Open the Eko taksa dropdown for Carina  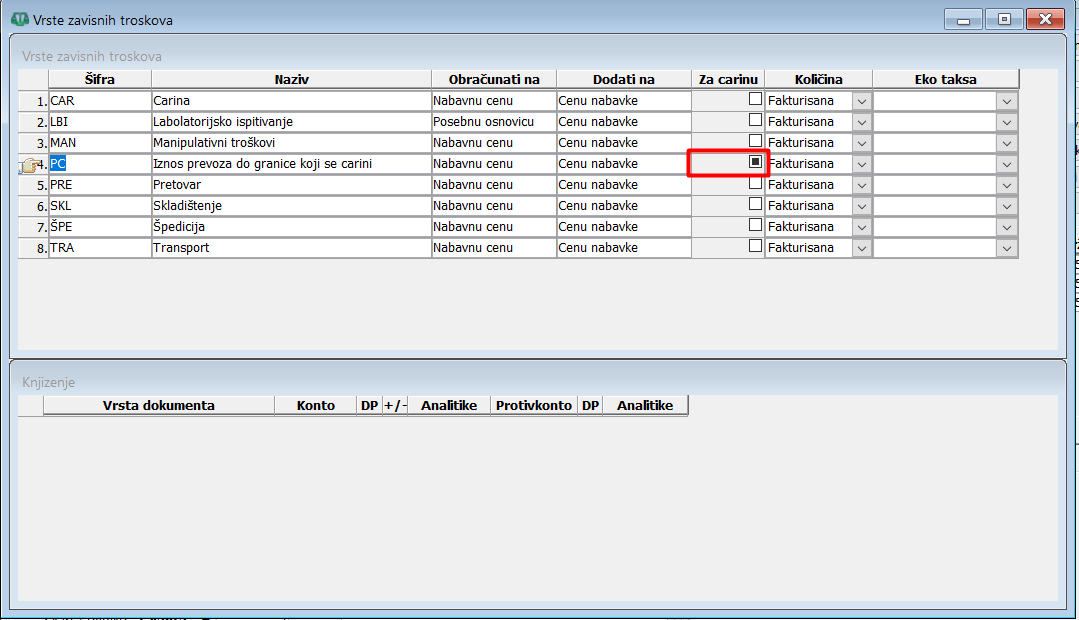pos(1007,101)
